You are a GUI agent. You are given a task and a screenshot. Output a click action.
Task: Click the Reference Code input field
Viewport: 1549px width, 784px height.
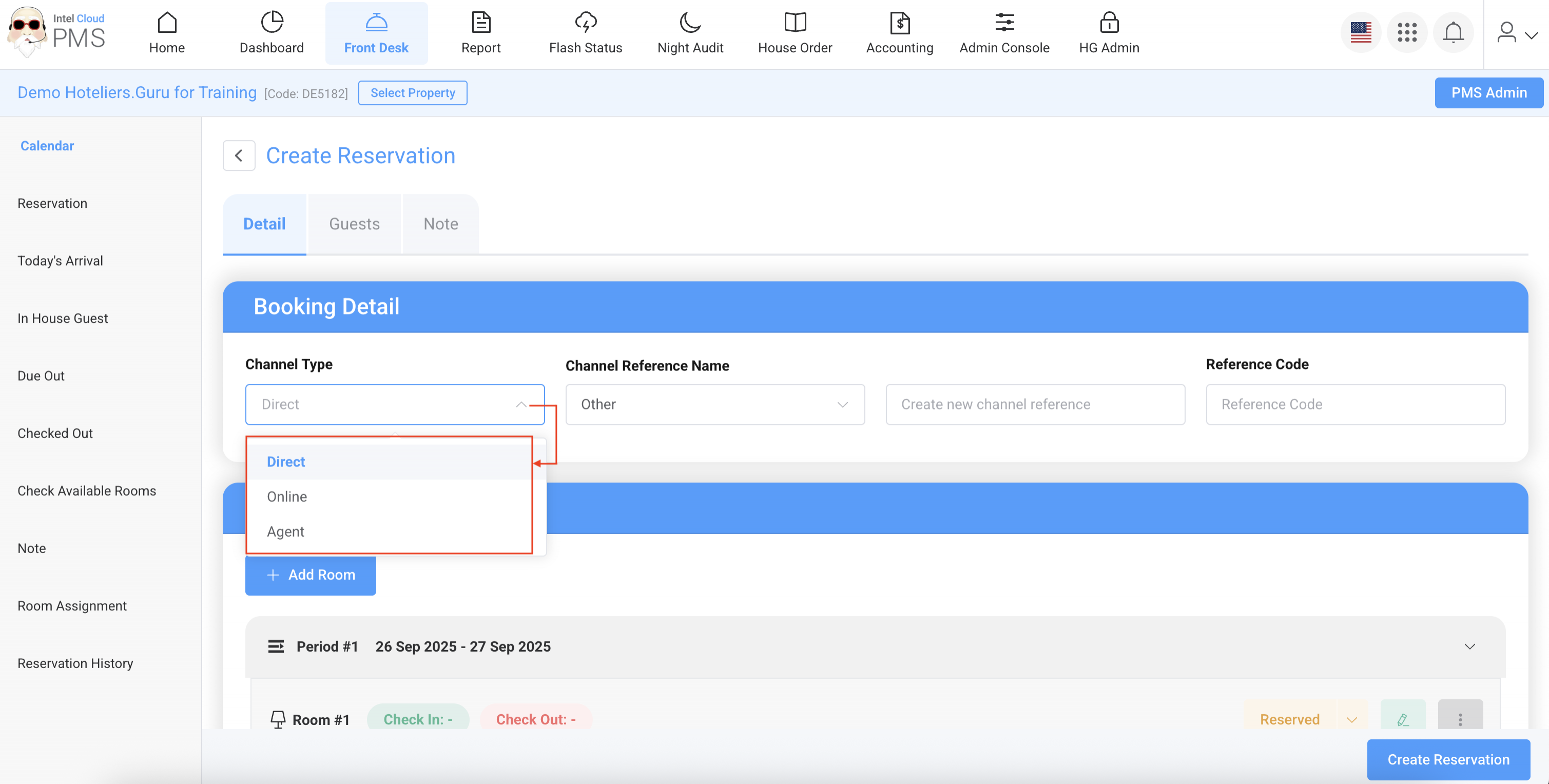coord(1355,405)
